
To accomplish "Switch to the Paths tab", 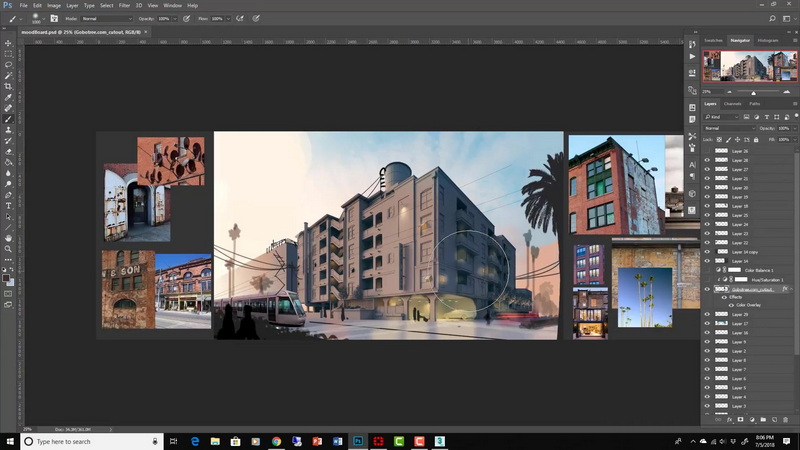I will (755, 104).
